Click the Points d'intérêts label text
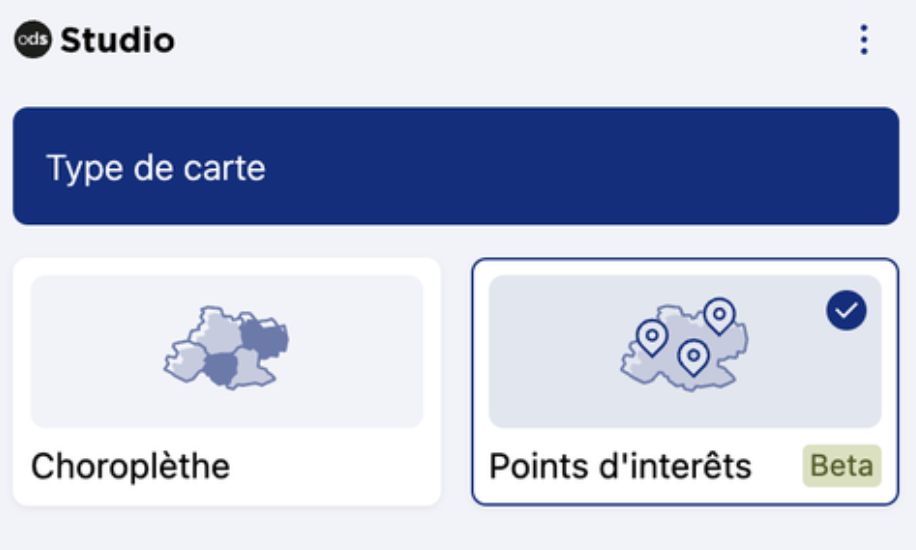Screen dimensions: 916x550 620,466
